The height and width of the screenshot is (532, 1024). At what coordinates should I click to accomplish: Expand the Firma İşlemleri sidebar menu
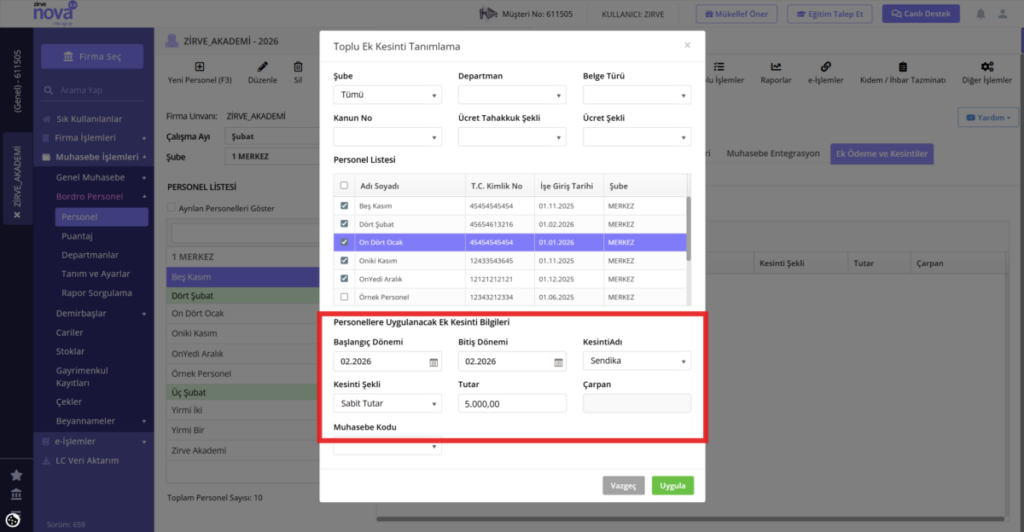pos(93,138)
